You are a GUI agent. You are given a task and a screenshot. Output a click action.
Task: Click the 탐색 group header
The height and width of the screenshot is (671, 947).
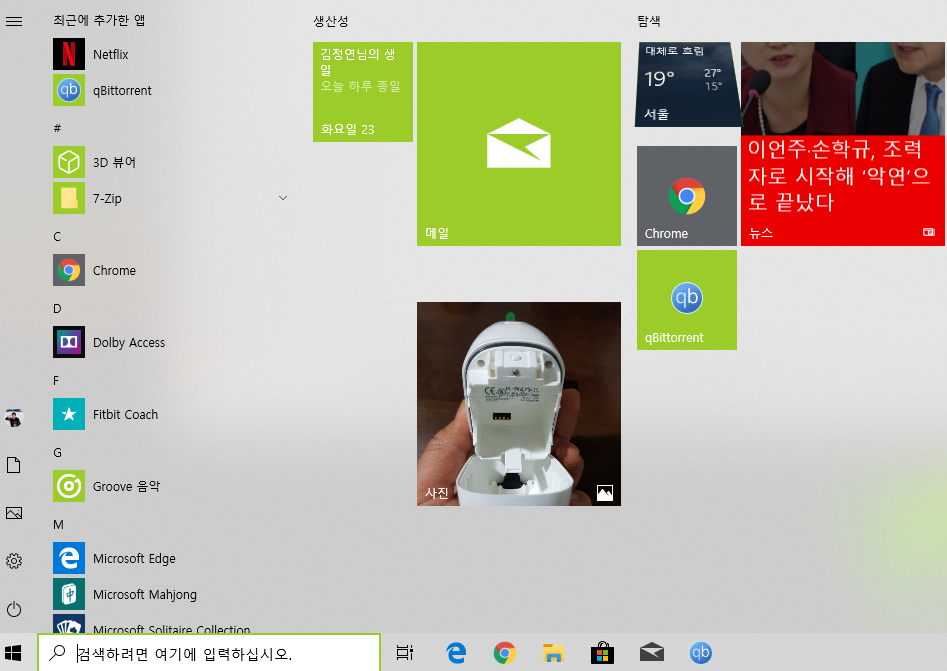click(649, 21)
